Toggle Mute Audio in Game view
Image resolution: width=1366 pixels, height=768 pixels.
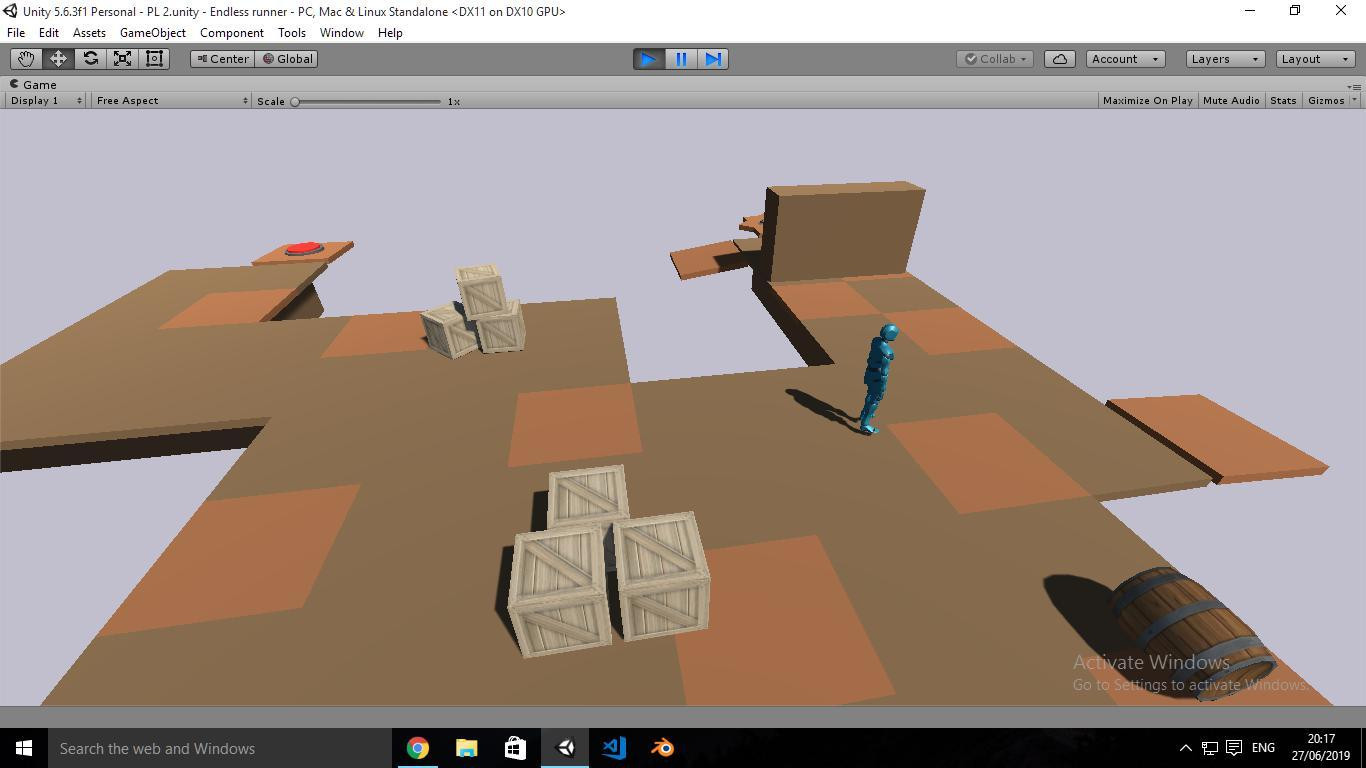pos(1231,100)
